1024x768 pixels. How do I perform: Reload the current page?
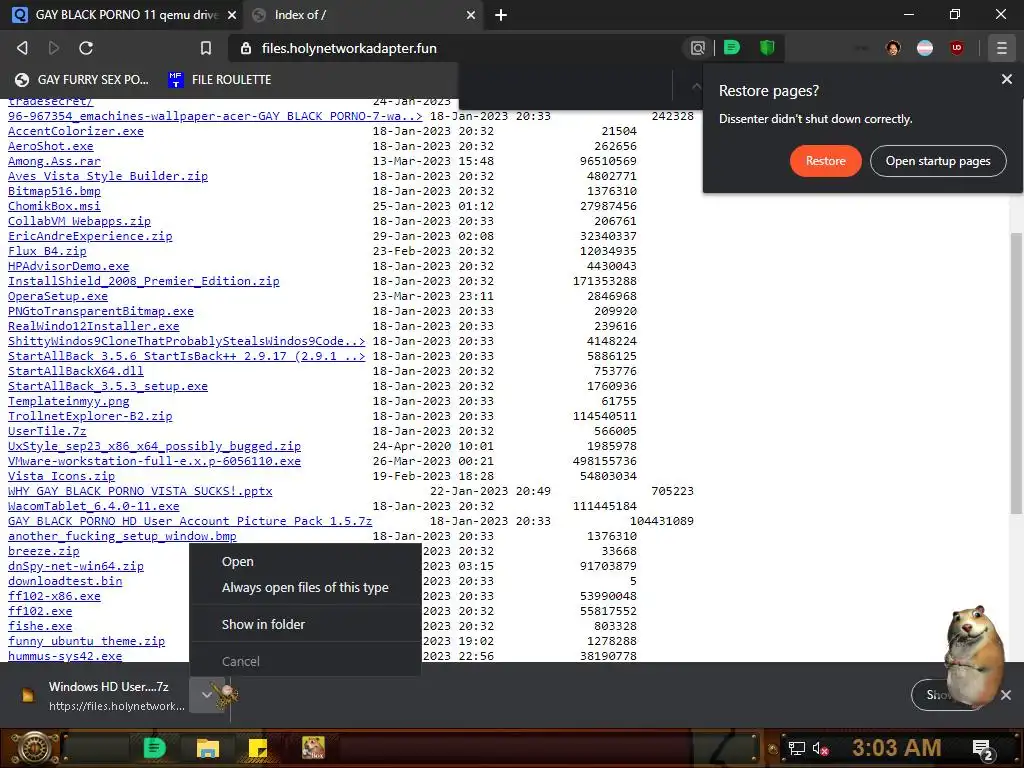pos(86,48)
